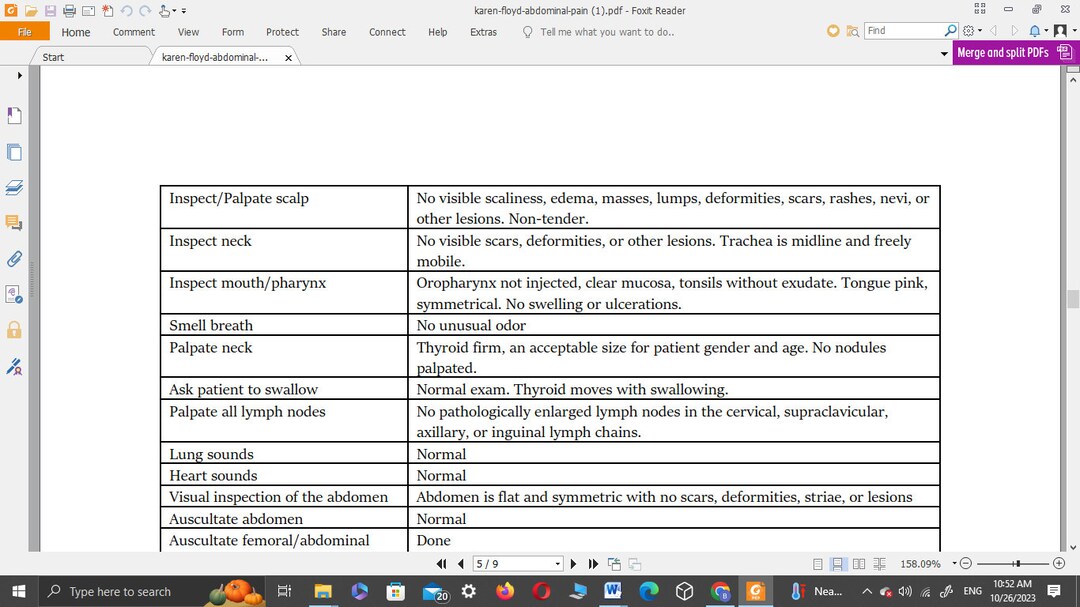Redo the last action
The width and height of the screenshot is (1080, 607).
pyautogui.click(x=145, y=10)
